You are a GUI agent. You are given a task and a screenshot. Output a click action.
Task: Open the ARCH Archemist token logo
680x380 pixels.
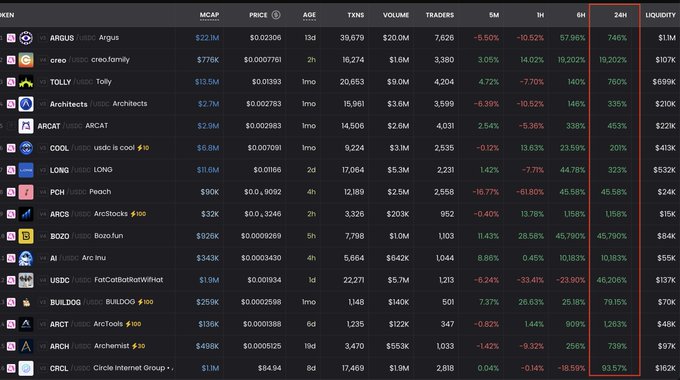point(26,346)
